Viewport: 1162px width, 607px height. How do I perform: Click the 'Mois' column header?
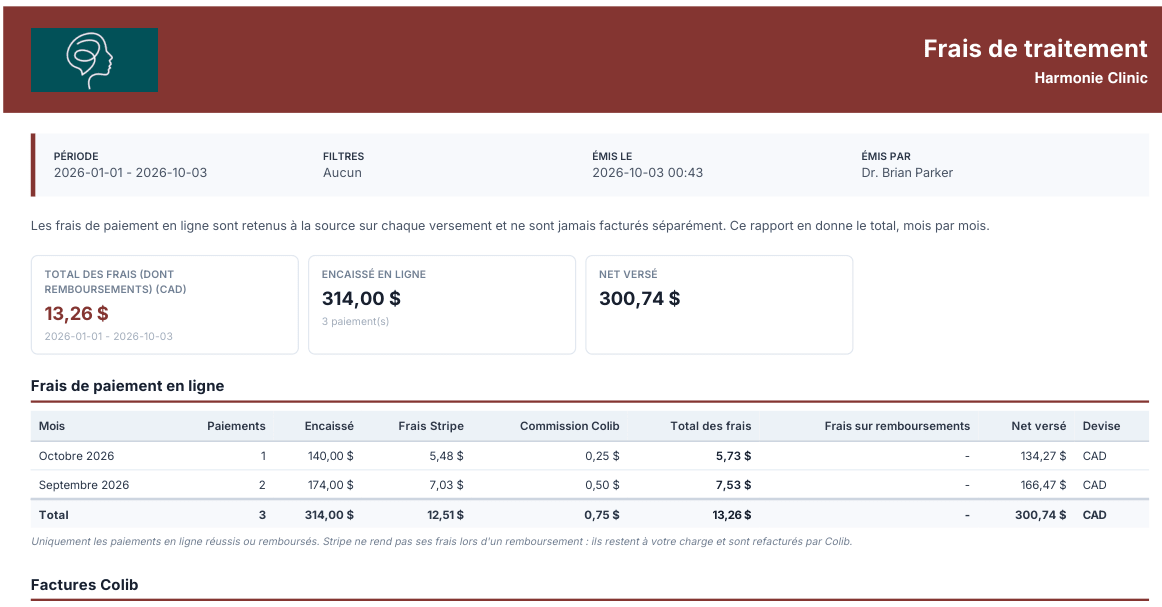[x=52, y=426]
